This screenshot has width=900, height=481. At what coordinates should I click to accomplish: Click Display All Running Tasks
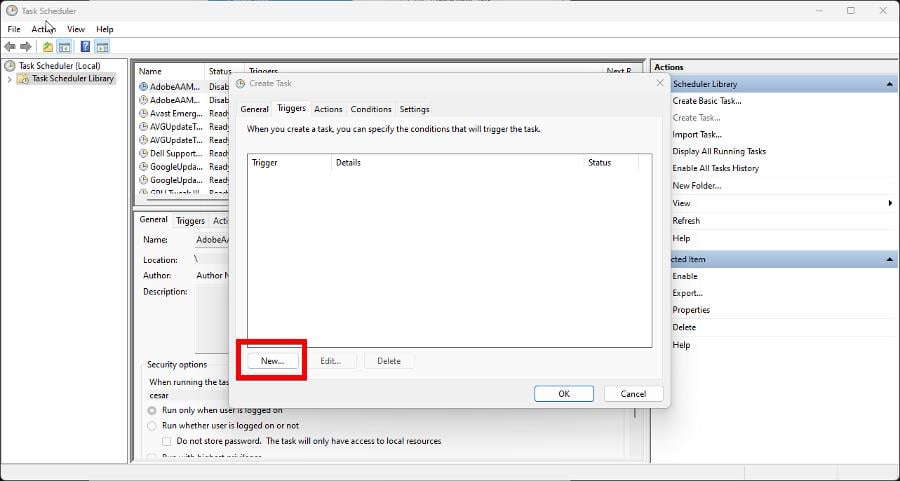pyautogui.click(x=719, y=152)
